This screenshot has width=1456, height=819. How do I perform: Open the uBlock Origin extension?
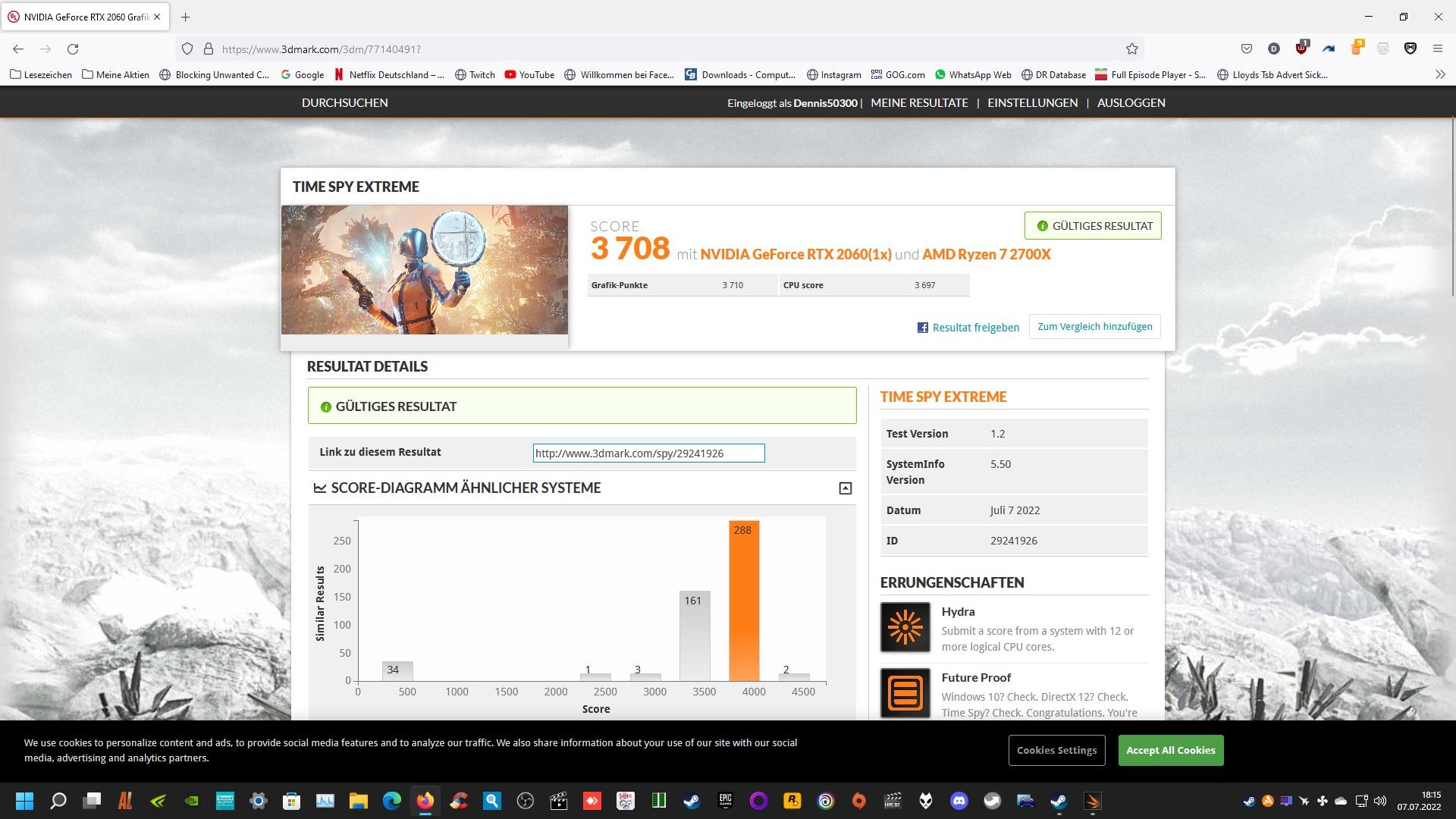pyautogui.click(x=1301, y=49)
